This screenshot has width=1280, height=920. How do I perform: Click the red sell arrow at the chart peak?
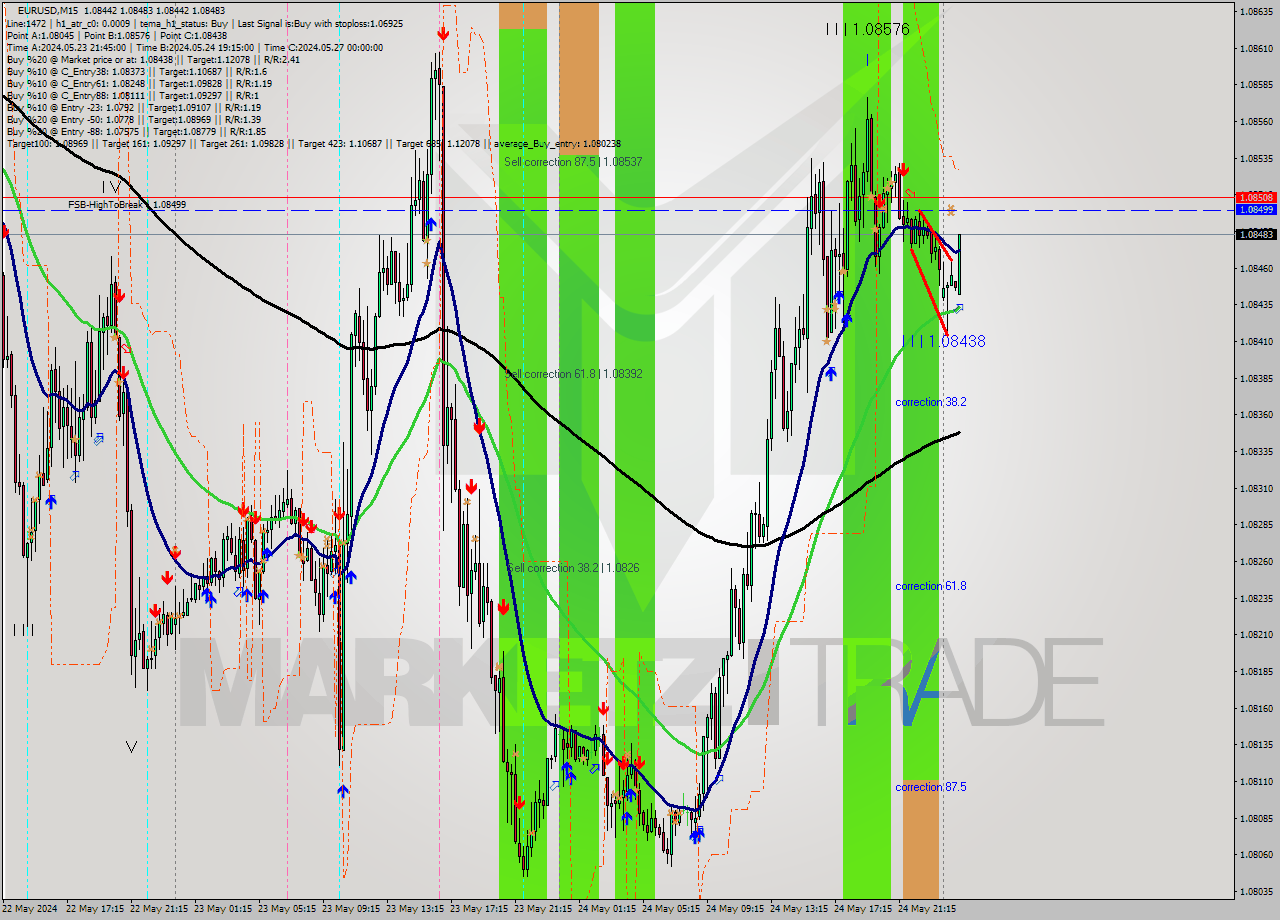coord(442,33)
